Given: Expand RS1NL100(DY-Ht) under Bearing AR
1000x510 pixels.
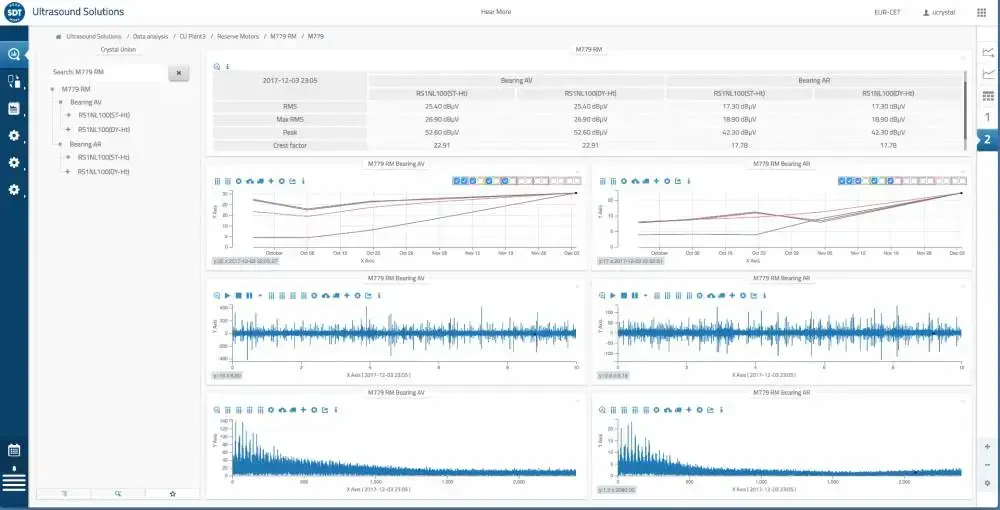Looking at the screenshot, I should [69, 172].
